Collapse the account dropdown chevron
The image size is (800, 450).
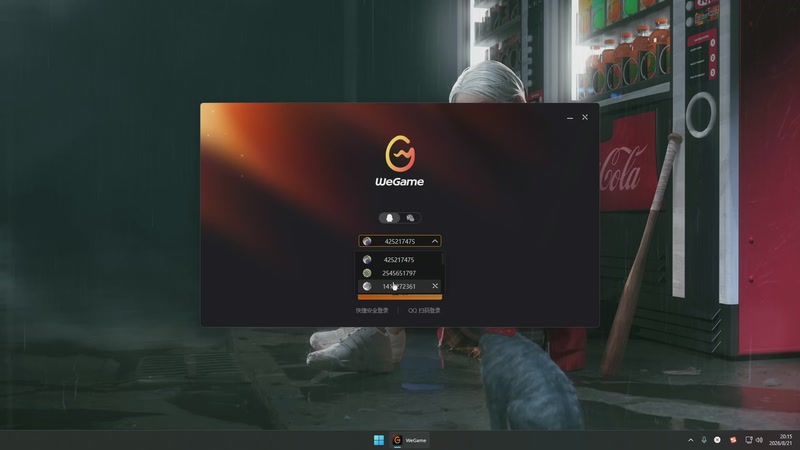435,241
